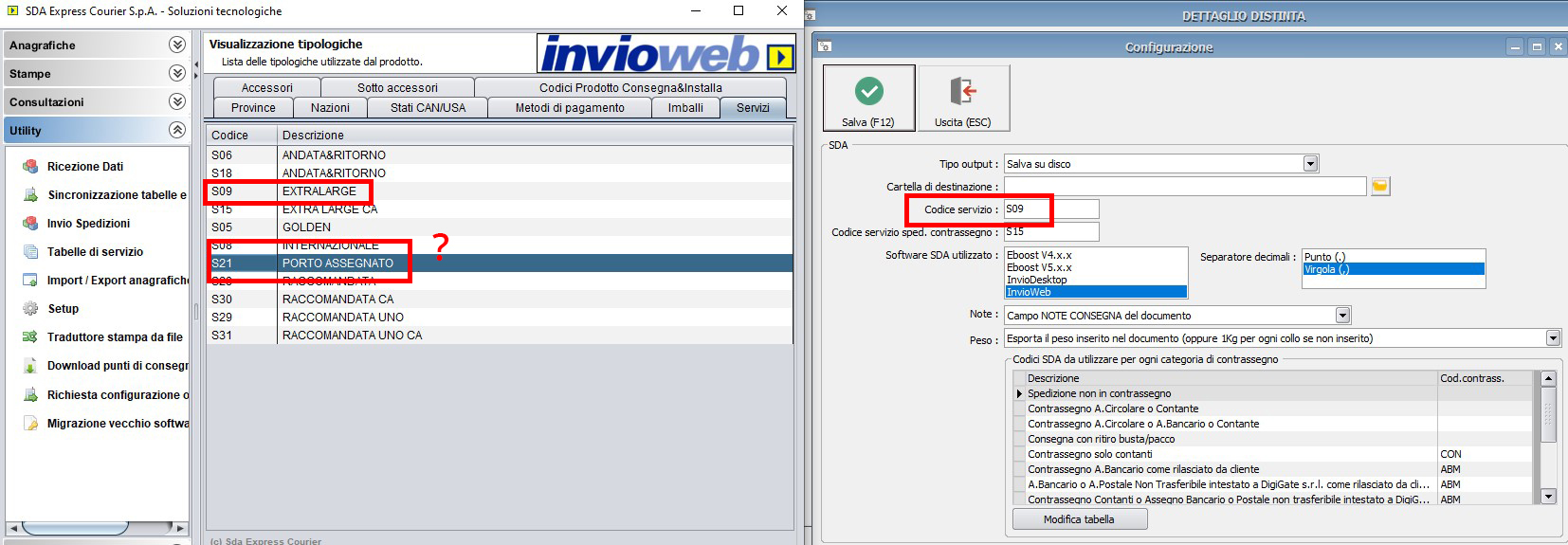The image size is (1568, 545).
Task: Click the Salva (F12) green check button
Action: click(x=868, y=98)
